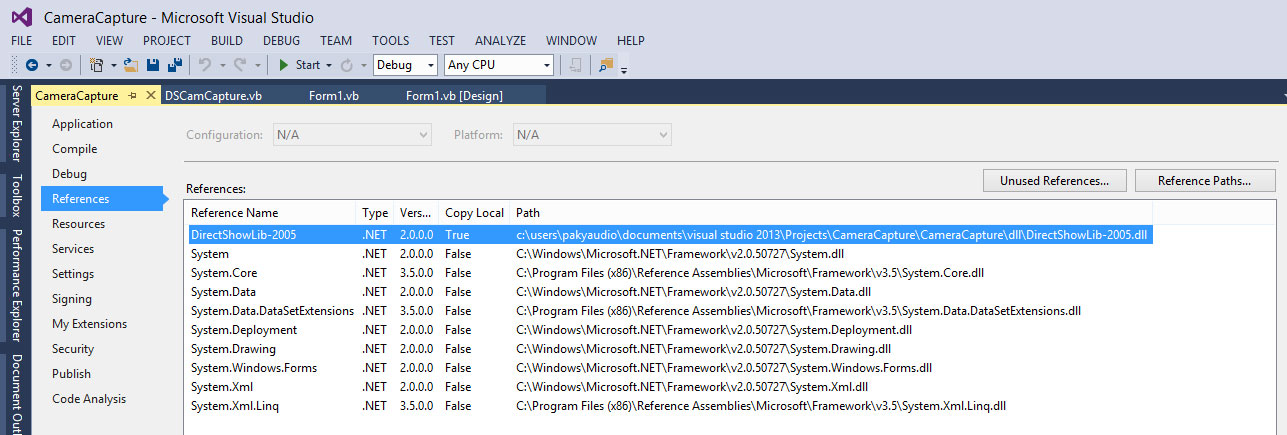Open the TOOLS menu
This screenshot has width=1287, height=435.
coord(391,41)
